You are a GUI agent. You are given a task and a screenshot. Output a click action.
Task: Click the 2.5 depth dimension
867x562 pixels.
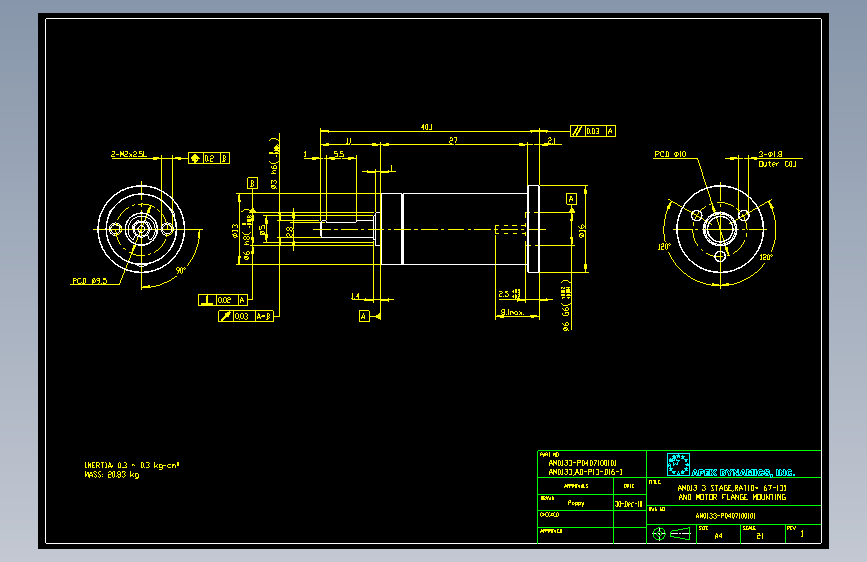pyautogui.click(x=509, y=294)
